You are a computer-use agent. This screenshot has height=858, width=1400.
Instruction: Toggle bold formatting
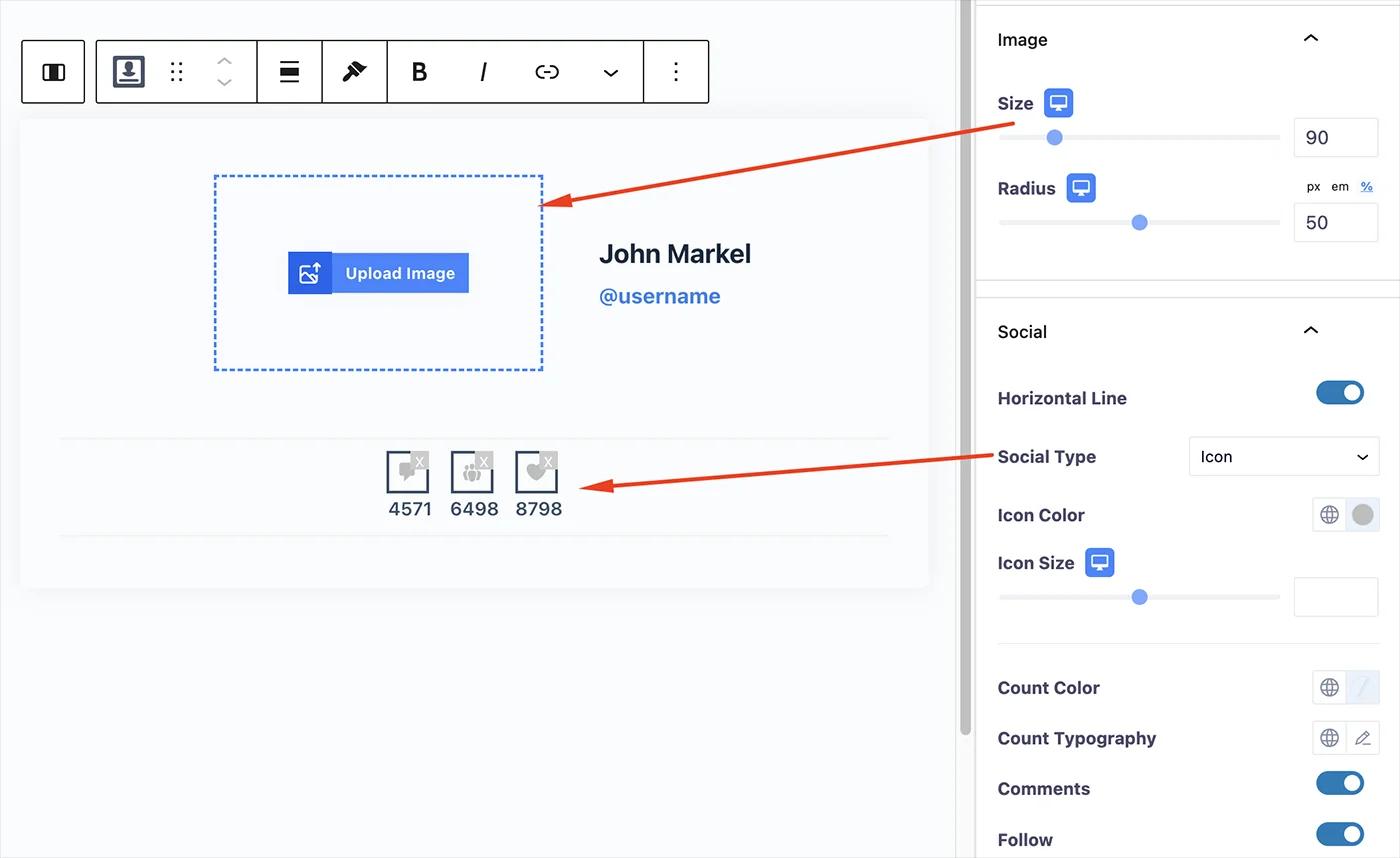(x=419, y=71)
